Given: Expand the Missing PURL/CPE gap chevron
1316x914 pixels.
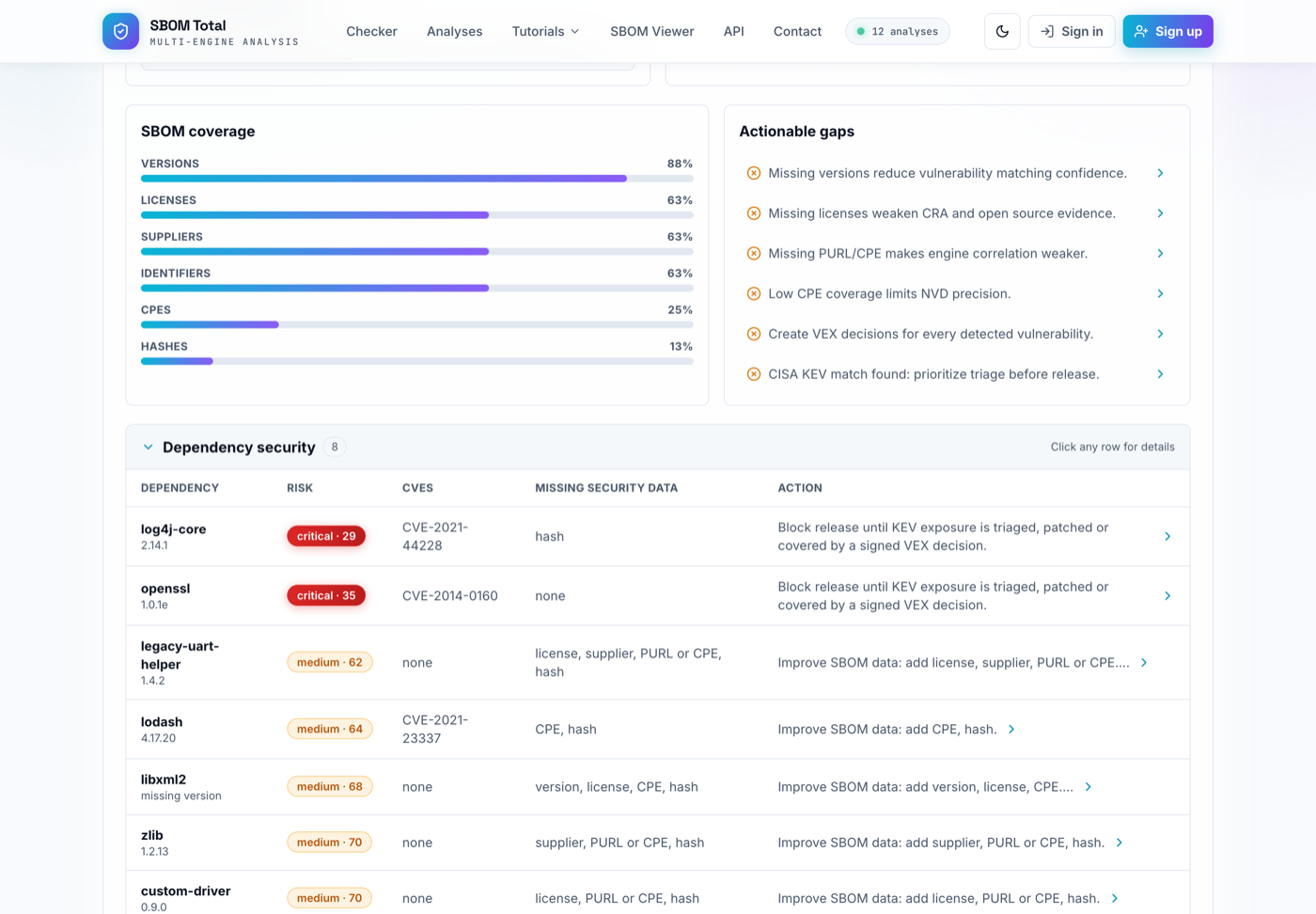Looking at the screenshot, I should click(x=1160, y=254).
